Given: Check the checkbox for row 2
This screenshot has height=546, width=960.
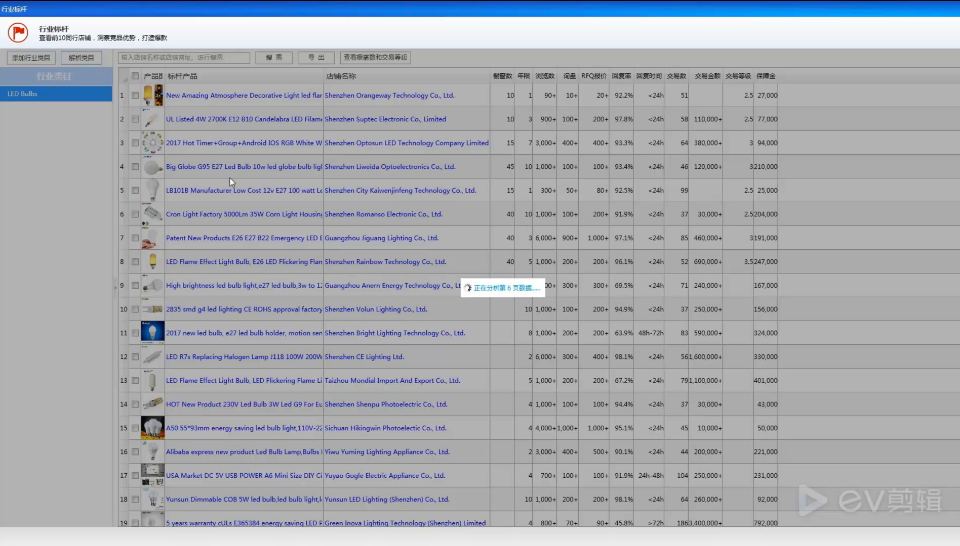Looking at the screenshot, I should coord(135,119).
